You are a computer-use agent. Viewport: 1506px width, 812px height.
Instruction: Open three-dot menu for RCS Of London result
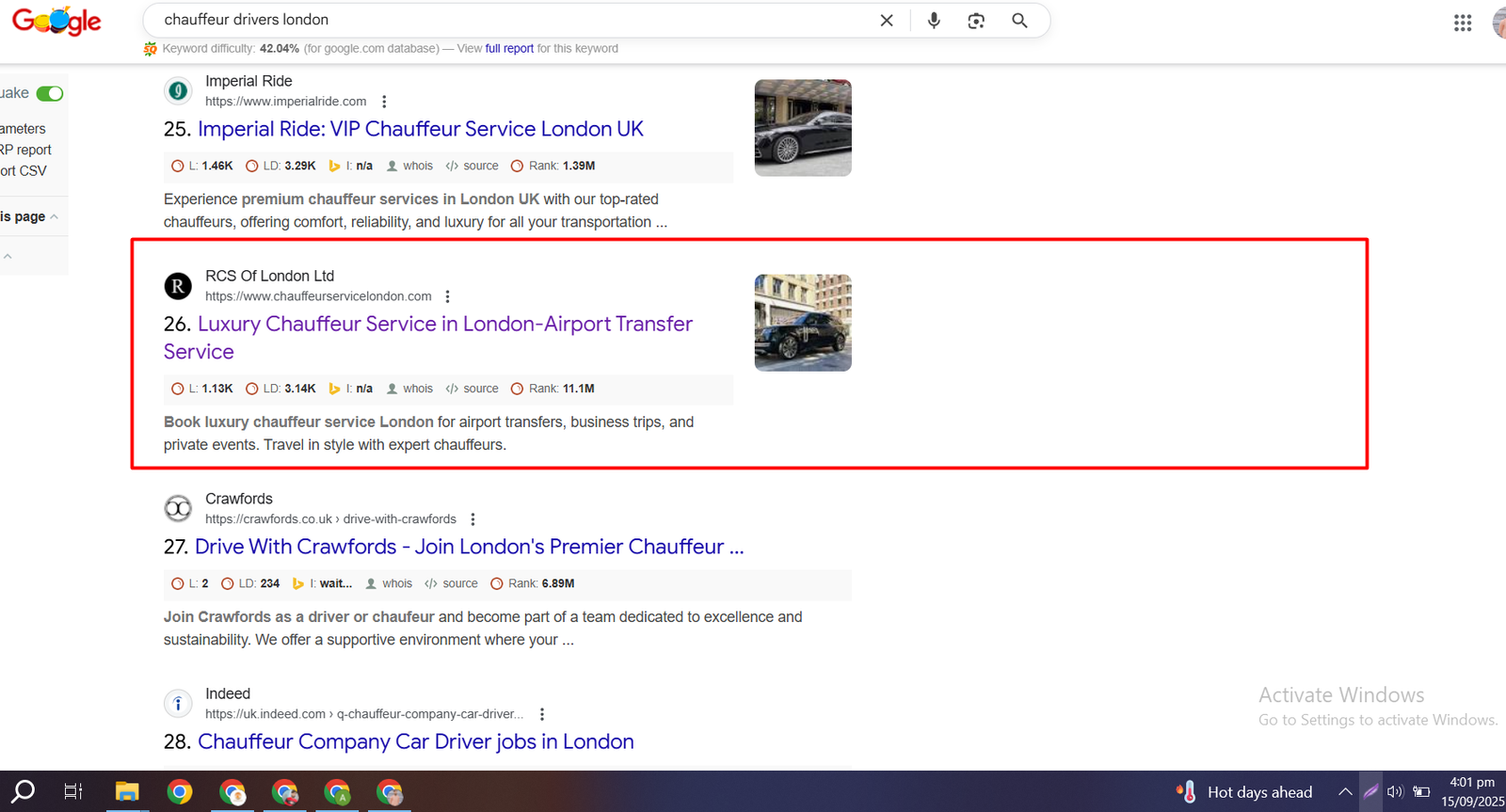pyautogui.click(x=448, y=296)
